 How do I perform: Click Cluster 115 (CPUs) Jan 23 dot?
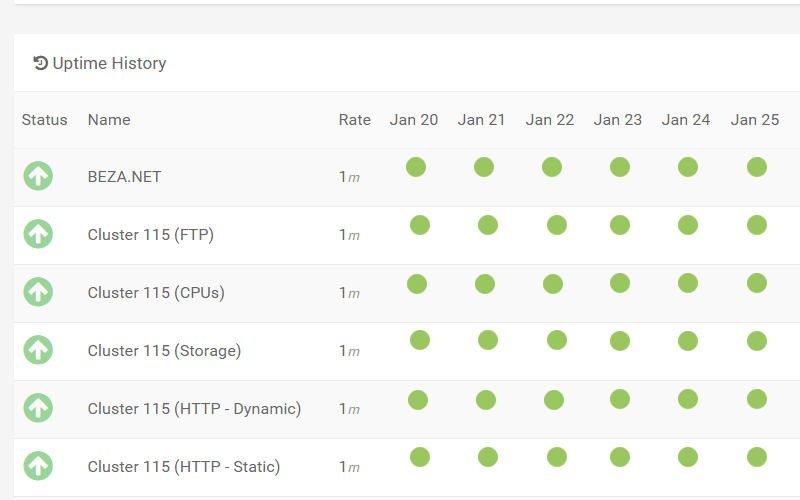(620, 283)
